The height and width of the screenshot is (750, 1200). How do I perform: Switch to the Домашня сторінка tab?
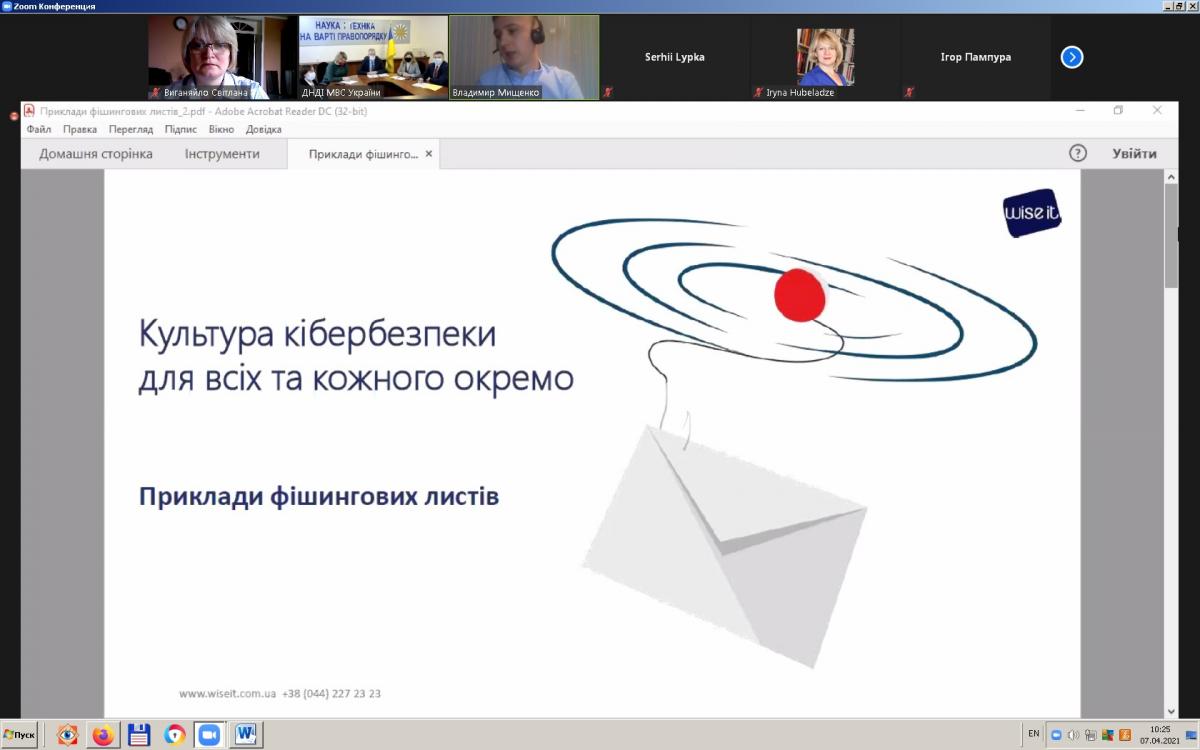96,154
